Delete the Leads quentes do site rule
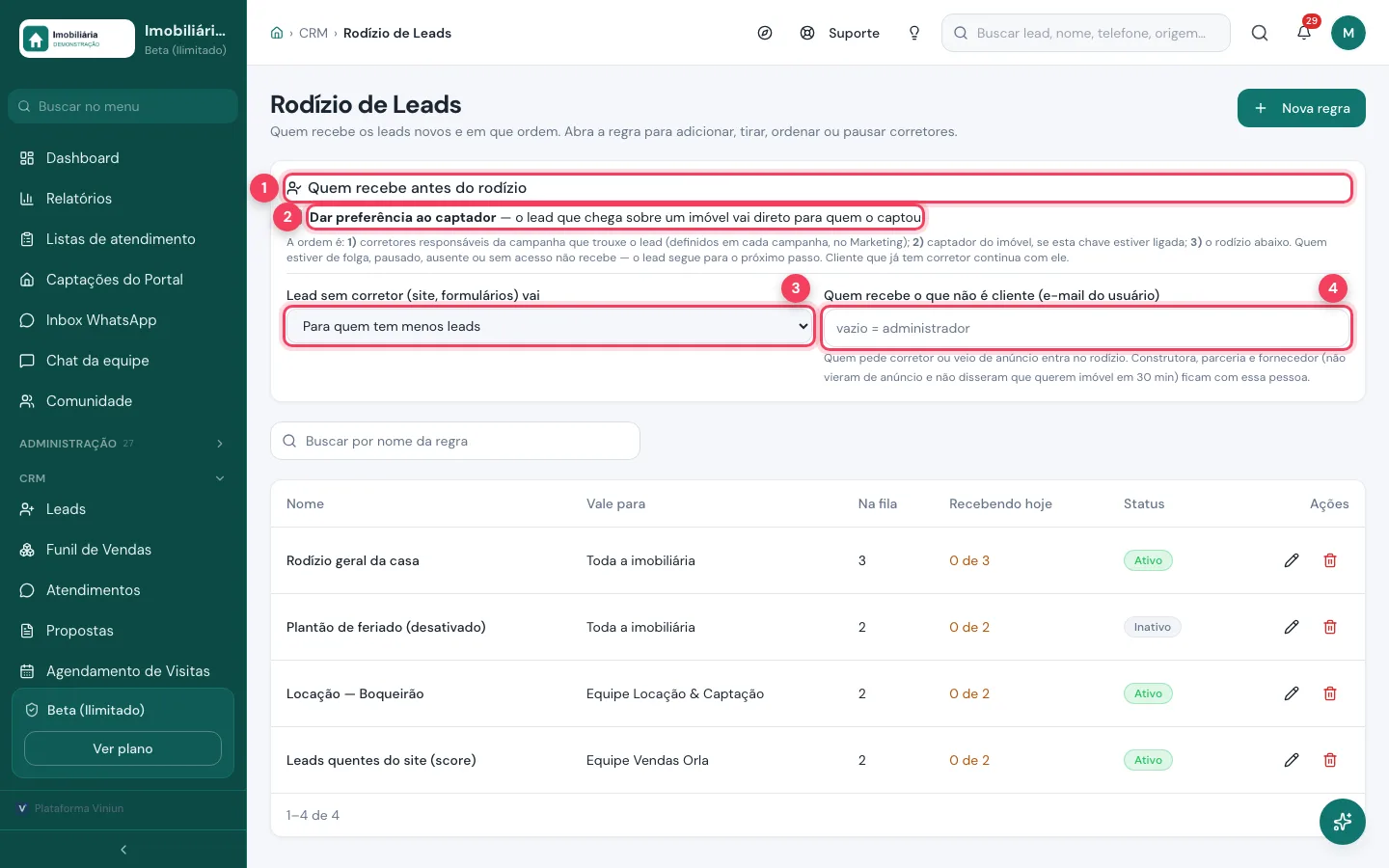Image resolution: width=1389 pixels, height=868 pixels. 1330,760
